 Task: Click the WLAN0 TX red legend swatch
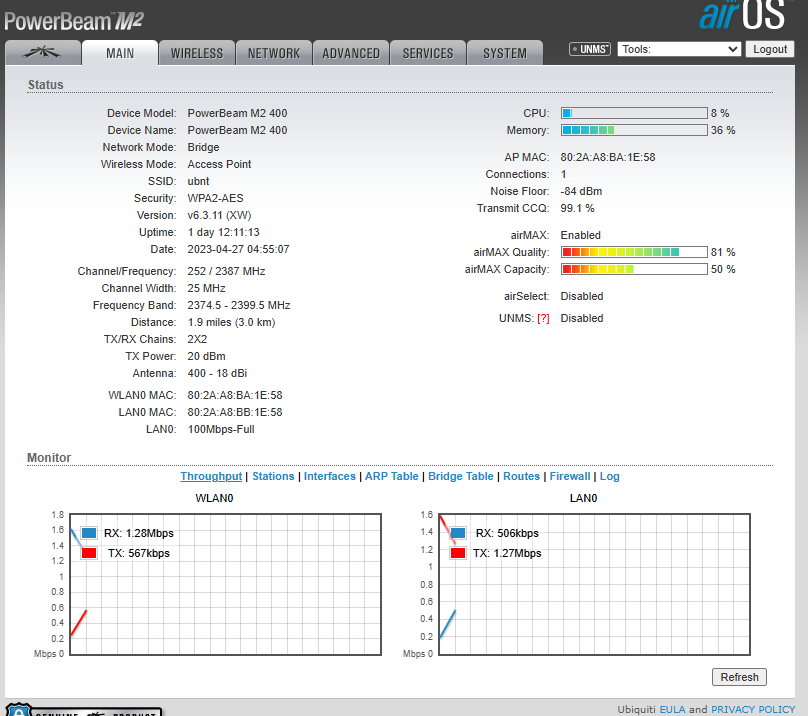(x=89, y=553)
